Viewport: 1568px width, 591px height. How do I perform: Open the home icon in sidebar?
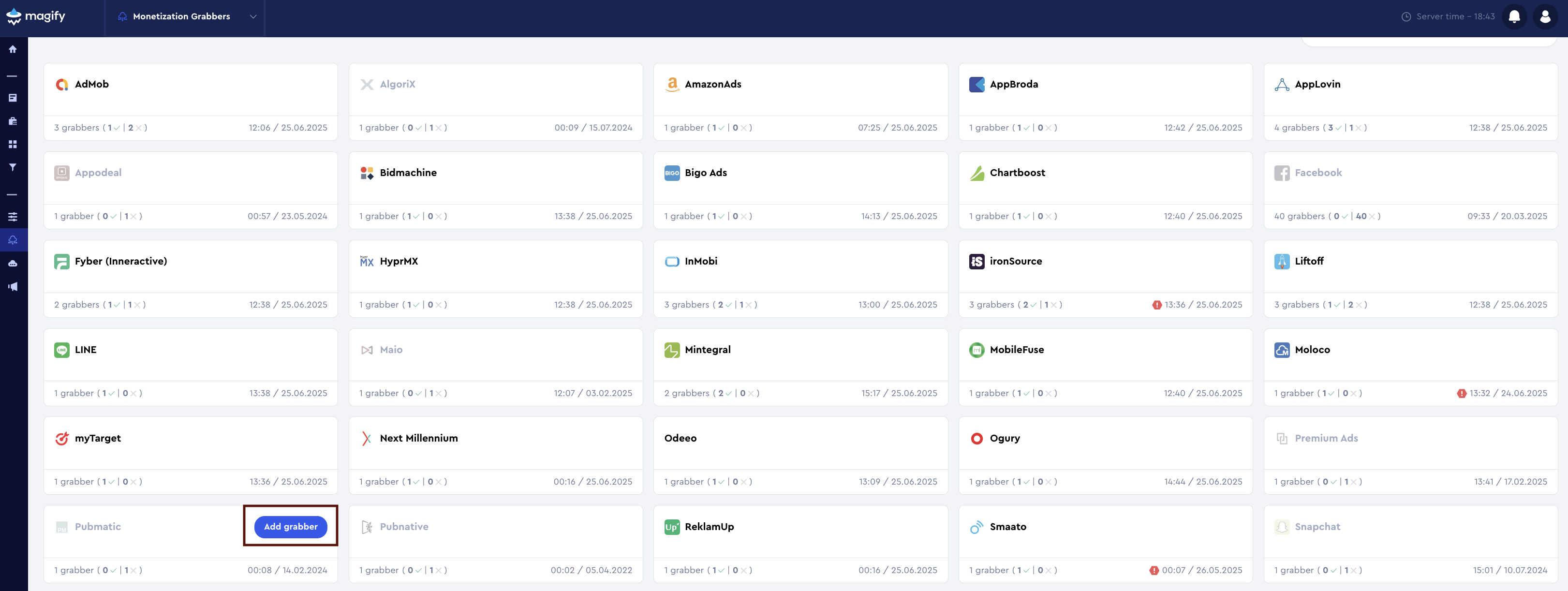[x=13, y=49]
